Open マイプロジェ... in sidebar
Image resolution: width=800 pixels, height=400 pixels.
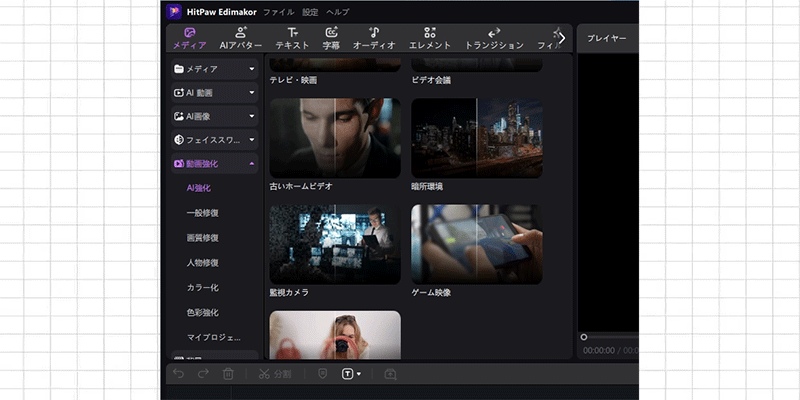click(x=214, y=337)
